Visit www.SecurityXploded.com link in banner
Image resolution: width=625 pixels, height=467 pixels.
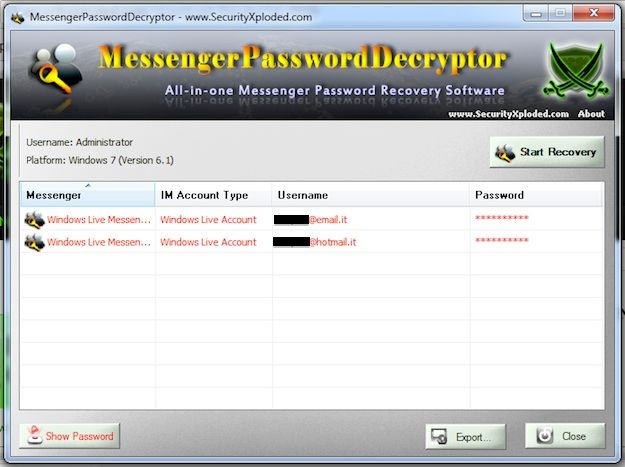click(x=508, y=114)
